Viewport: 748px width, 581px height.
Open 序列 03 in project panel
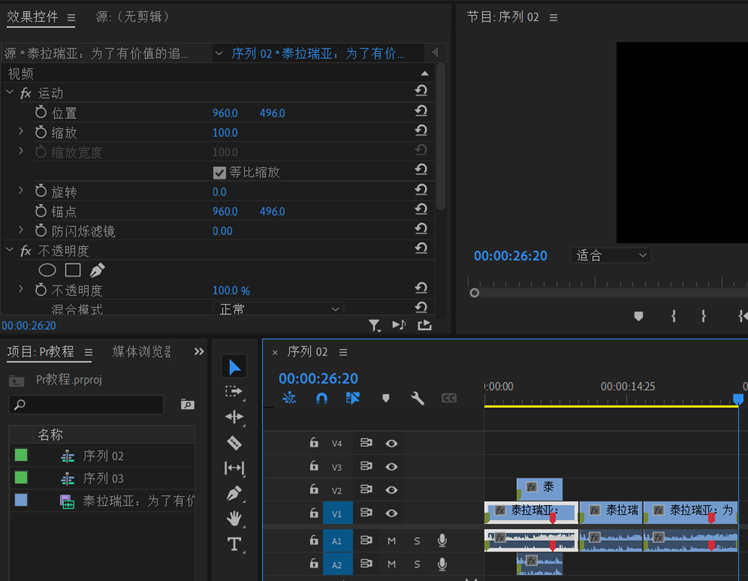[103, 478]
